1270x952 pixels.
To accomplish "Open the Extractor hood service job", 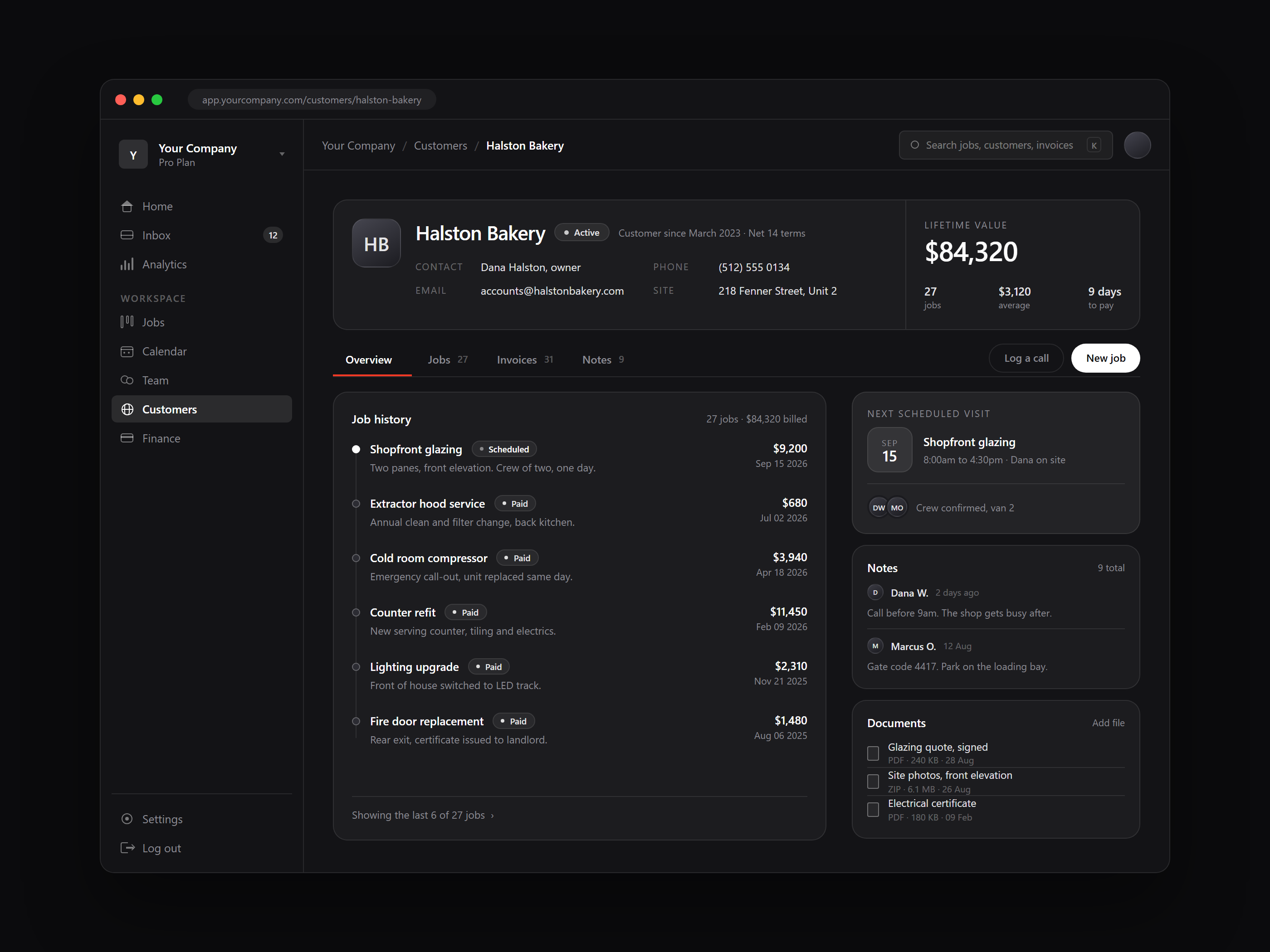I will tap(427, 504).
